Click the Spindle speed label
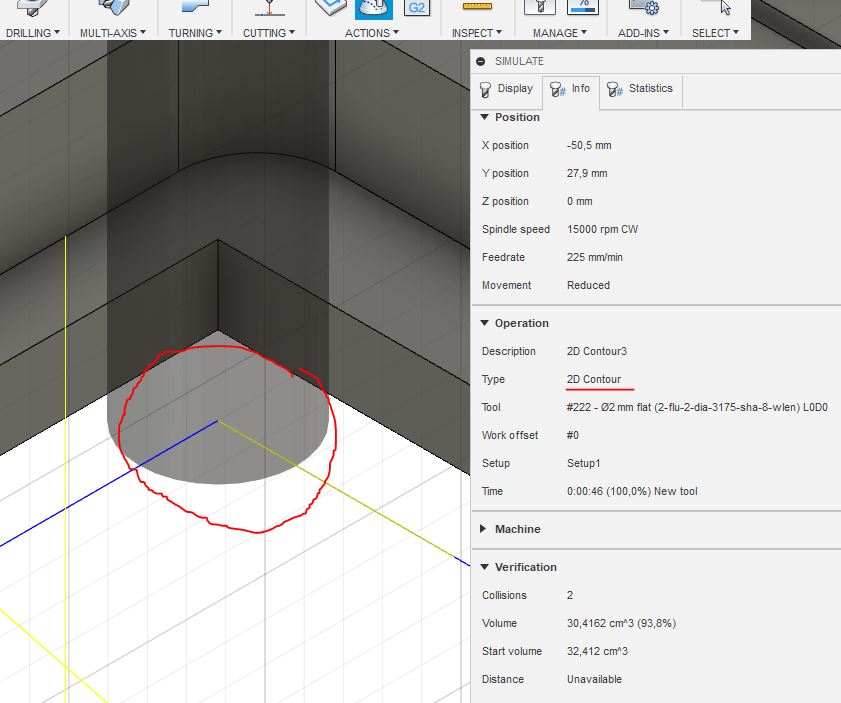The height and width of the screenshot is (703, 841). pos(515,229)
